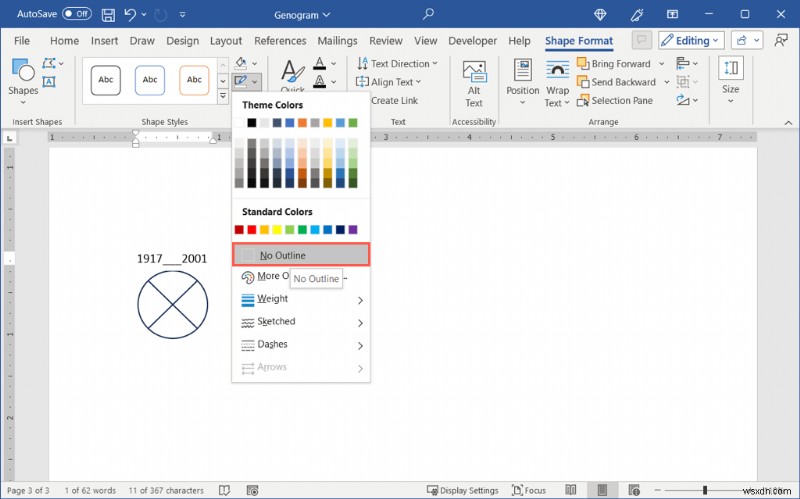Open the Bring Forward dropdown arrow
The image size is (800, 499).
point(662,64)
